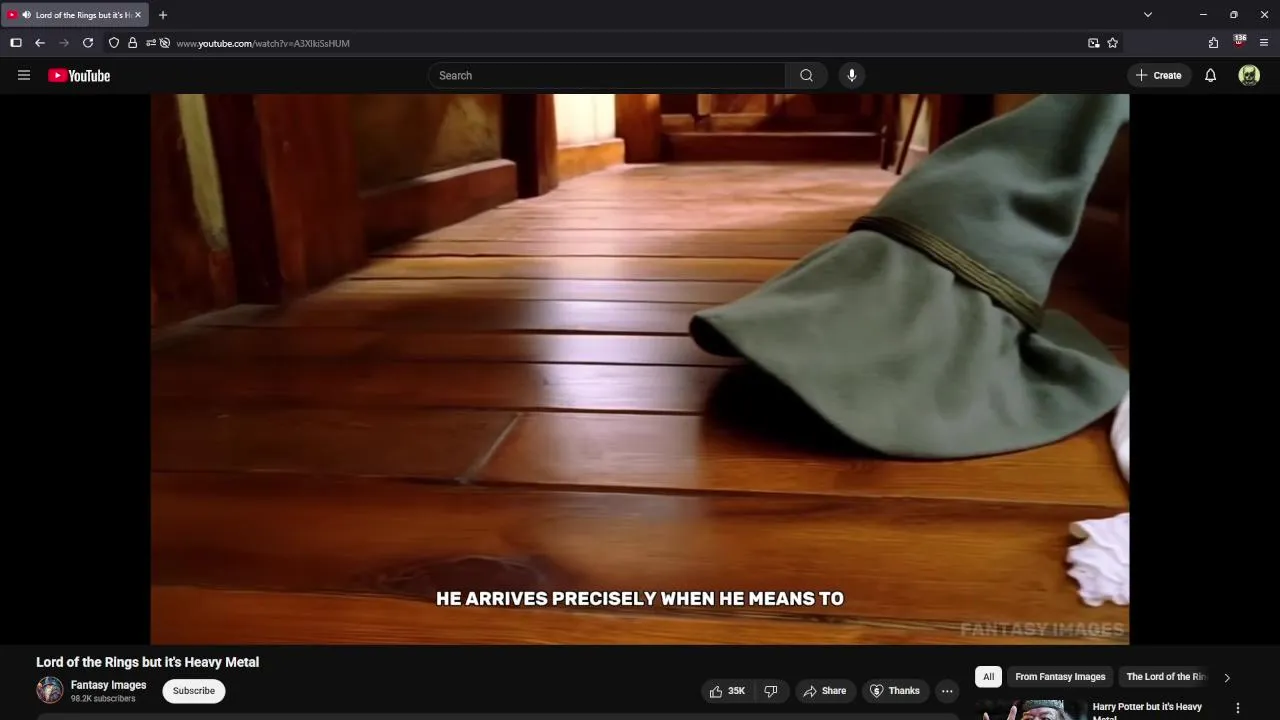The image size is (1280, 720).
Task: Go to the YouTube home logo
Action: click(79, 75)
